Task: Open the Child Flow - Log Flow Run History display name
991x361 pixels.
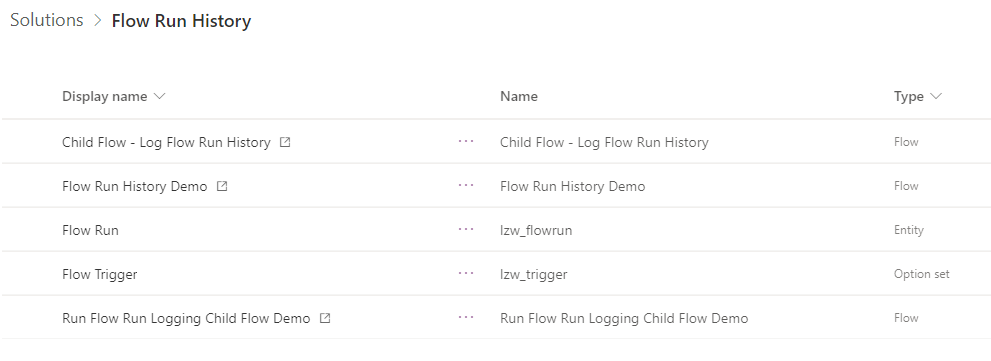Action: 166,142
